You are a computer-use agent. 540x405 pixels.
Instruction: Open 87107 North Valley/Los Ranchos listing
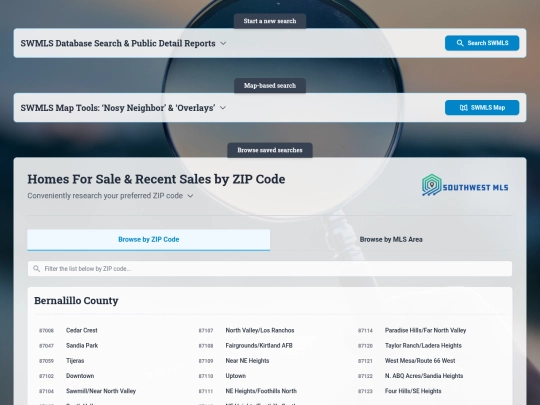pyautogui.click(x=246, y=331)
